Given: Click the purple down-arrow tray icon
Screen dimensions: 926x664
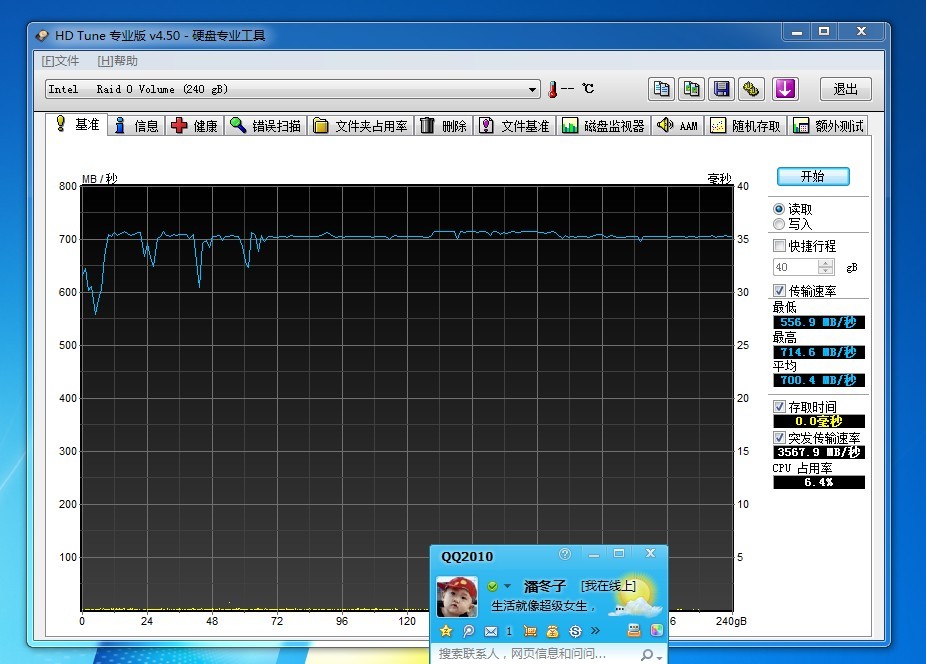Looking at the screenshot, I should (785, 89).
